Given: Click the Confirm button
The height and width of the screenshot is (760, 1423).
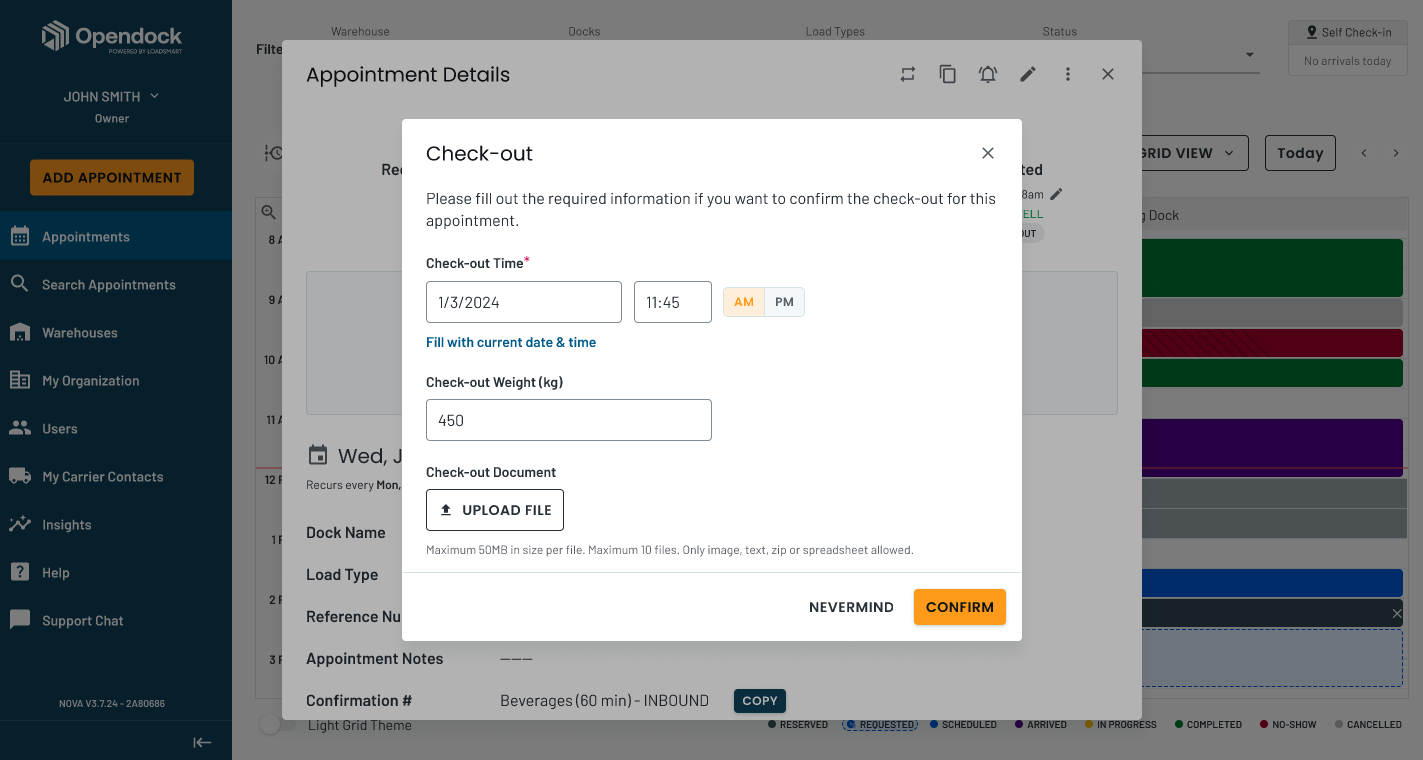Looking at the screenshot, I should click(x=959, y=607).
